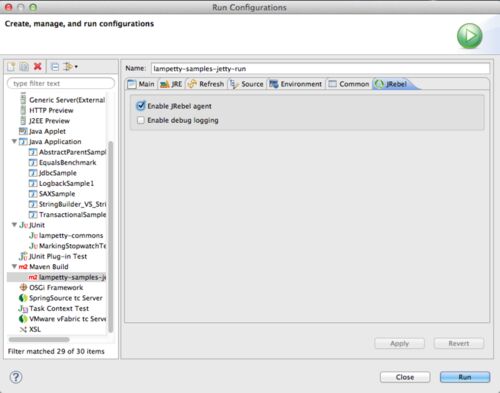The height and width of the screenshot is (393, 500).
Task: Check Enable debug logging checkbox
Action: coord(141,120)
